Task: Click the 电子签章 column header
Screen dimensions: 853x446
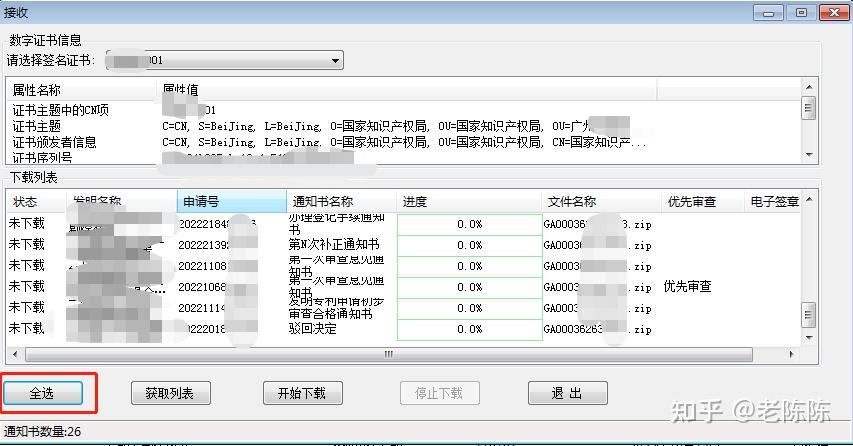Action: tap(772, 202)
